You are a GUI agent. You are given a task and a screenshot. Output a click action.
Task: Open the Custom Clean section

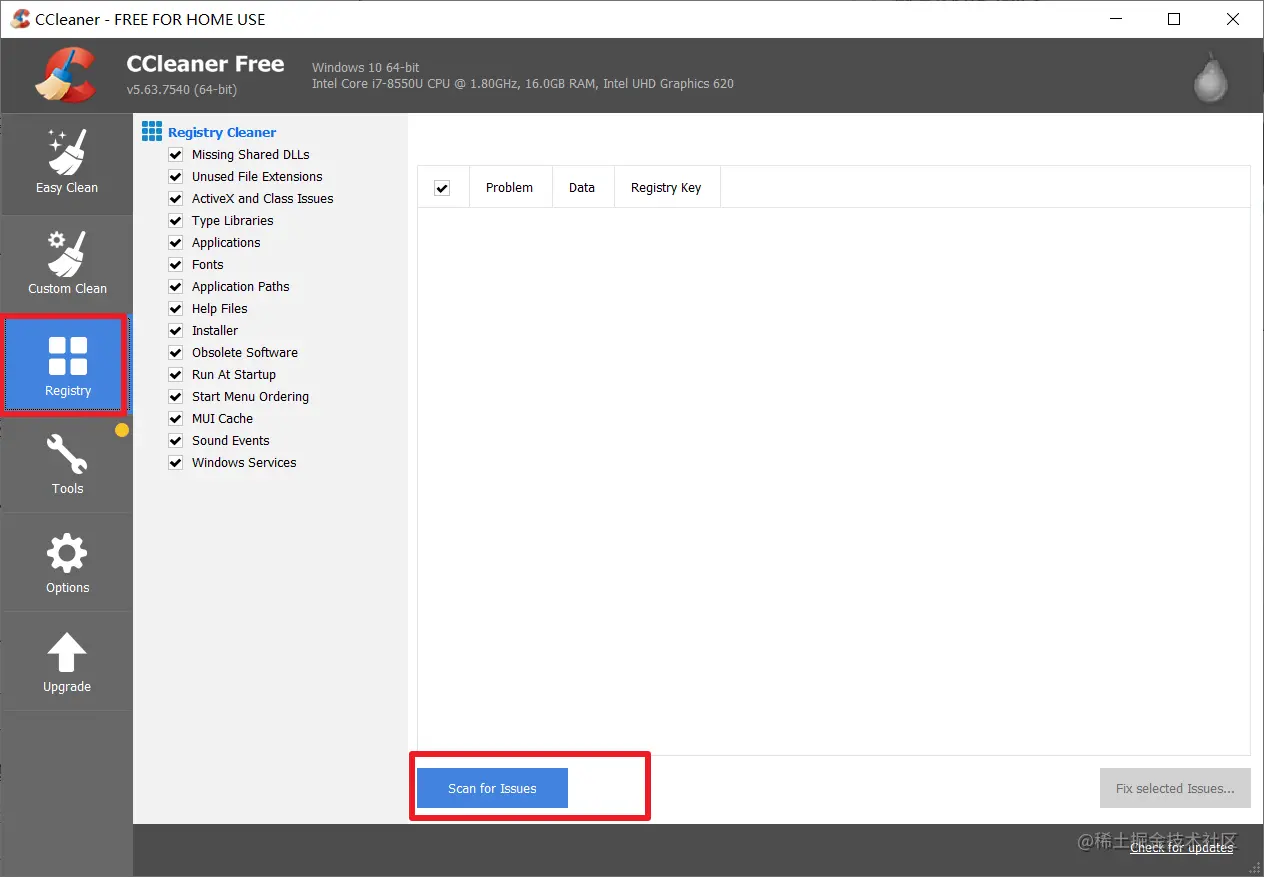(x=67, y=264)
